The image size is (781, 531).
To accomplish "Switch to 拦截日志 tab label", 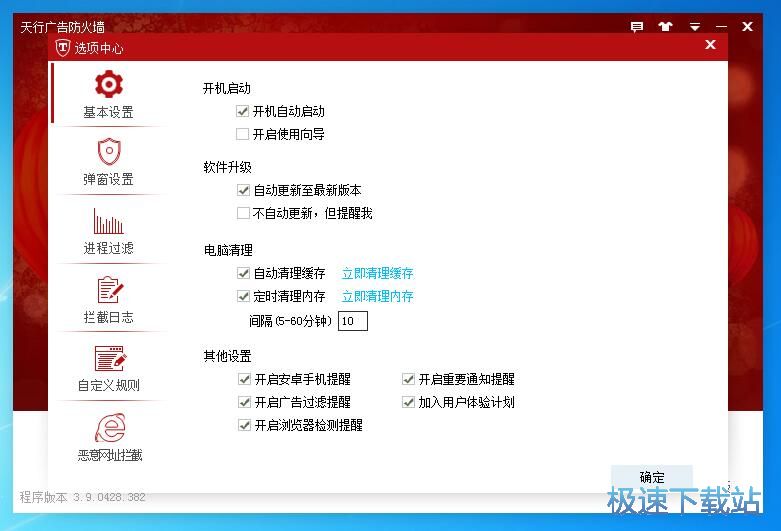I will (x=109, y=317).
